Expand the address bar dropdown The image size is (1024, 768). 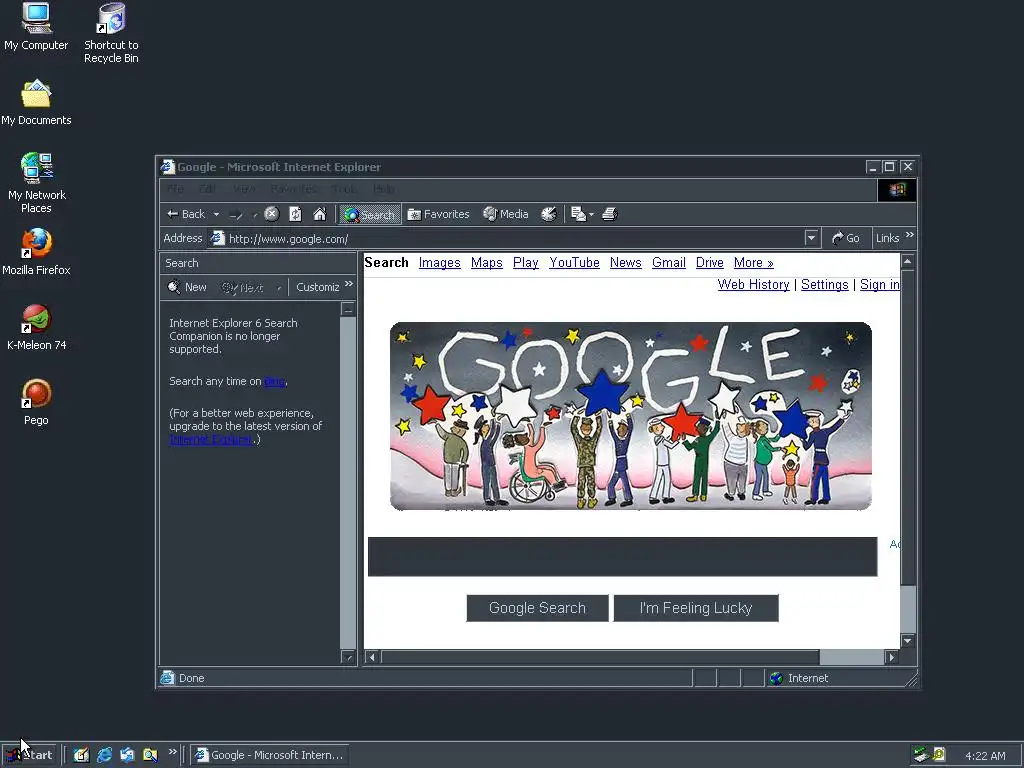pos(811,238)
